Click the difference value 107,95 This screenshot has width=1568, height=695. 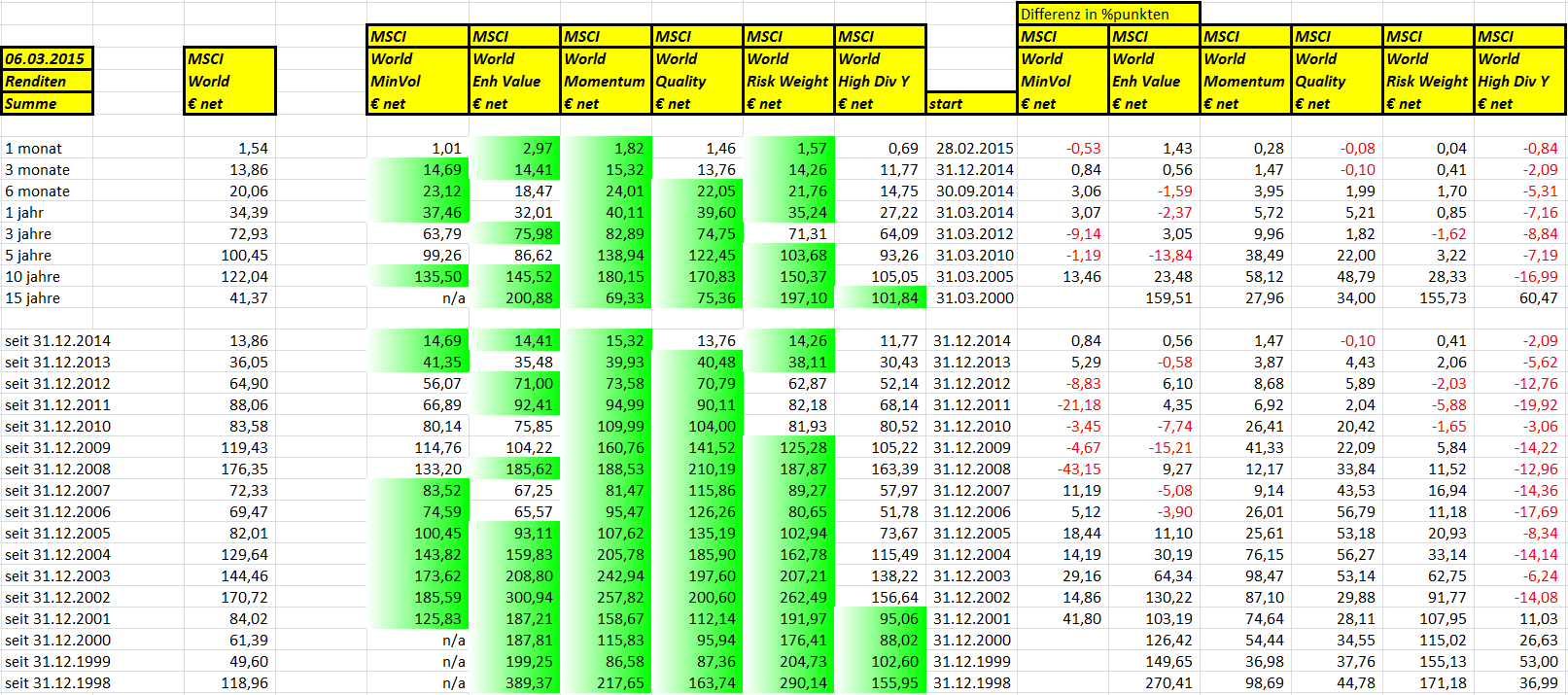tap(1443, 619)
